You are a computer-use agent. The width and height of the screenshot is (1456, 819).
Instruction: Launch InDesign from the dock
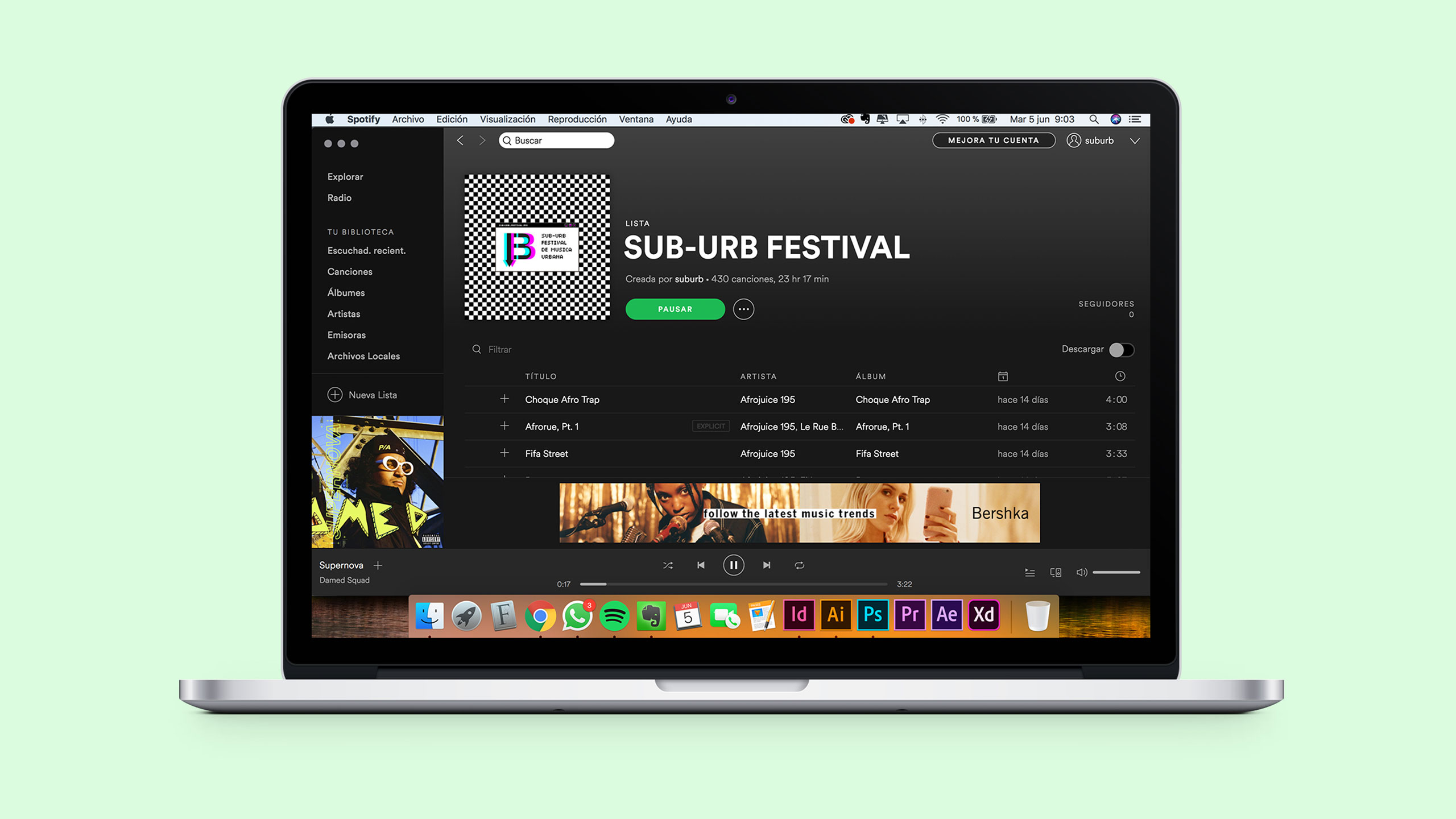coord(799,615)
